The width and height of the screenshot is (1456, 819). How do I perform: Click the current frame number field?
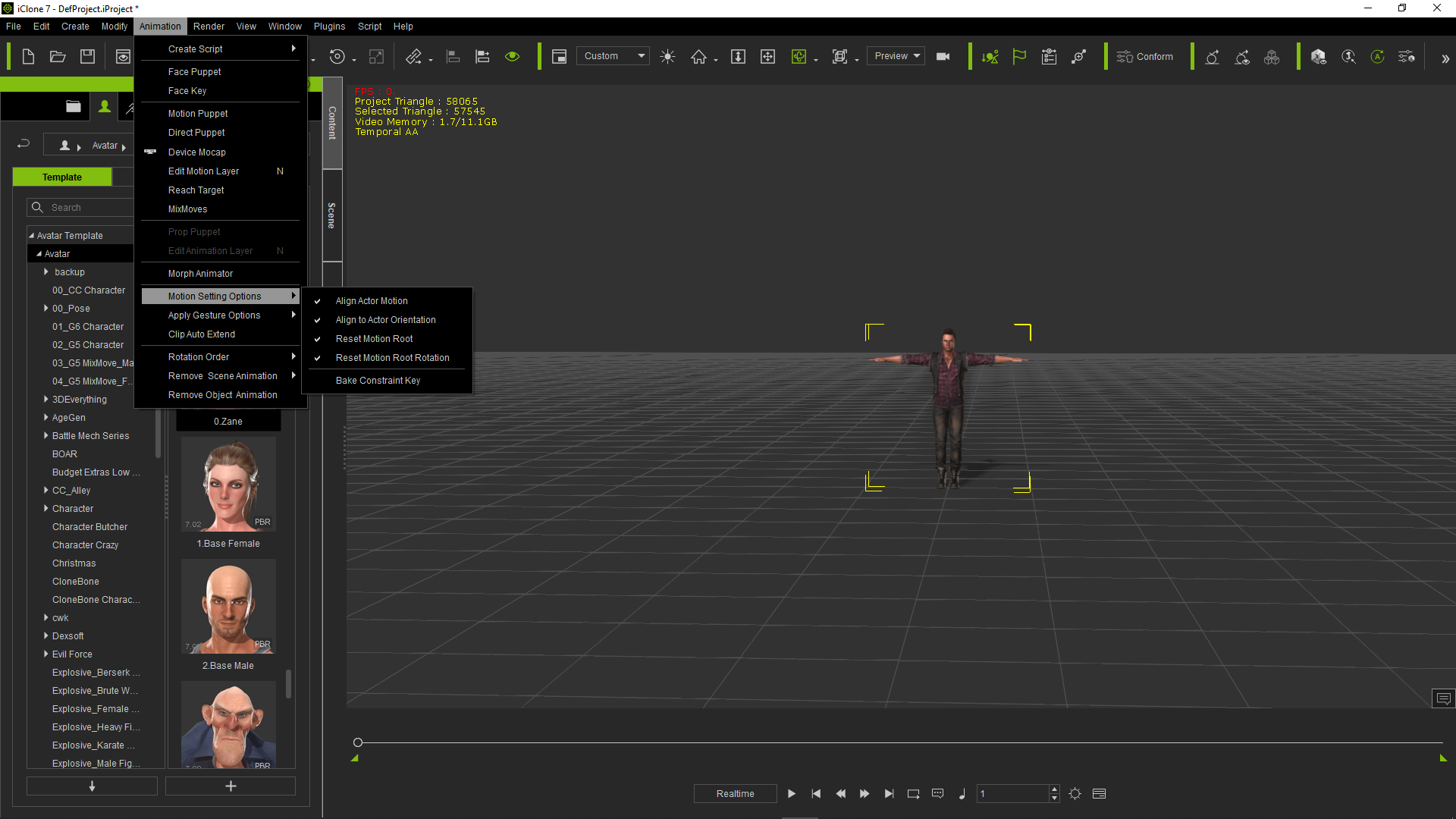point(1013,793)
